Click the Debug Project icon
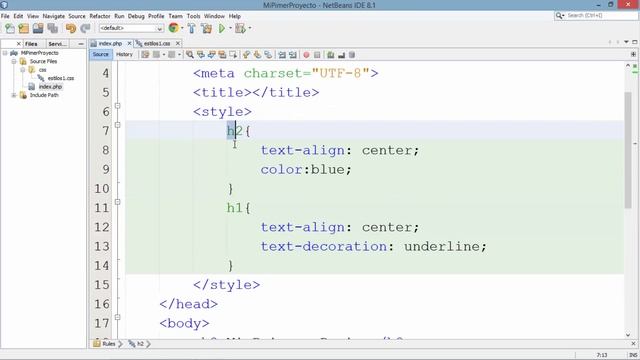Screen dimensions: 640x360 pos(240,28)
